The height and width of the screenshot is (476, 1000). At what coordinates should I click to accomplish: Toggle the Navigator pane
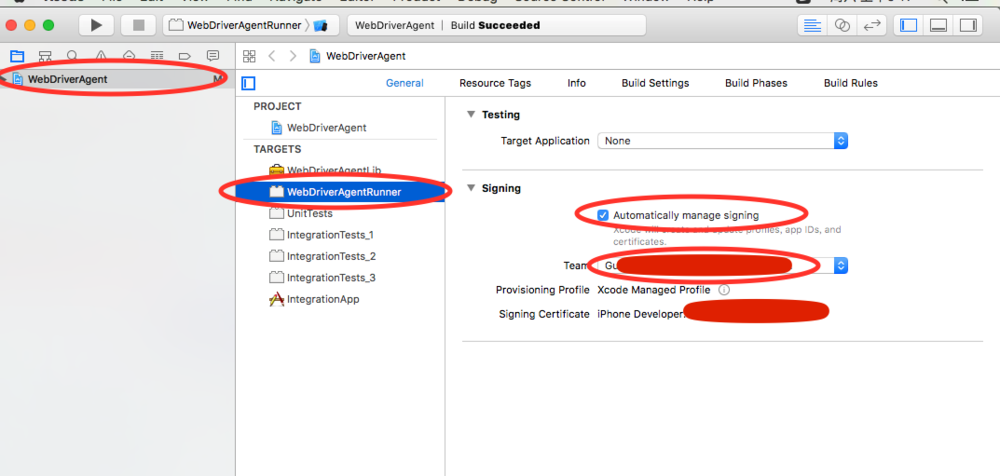(x=908, y=26)
